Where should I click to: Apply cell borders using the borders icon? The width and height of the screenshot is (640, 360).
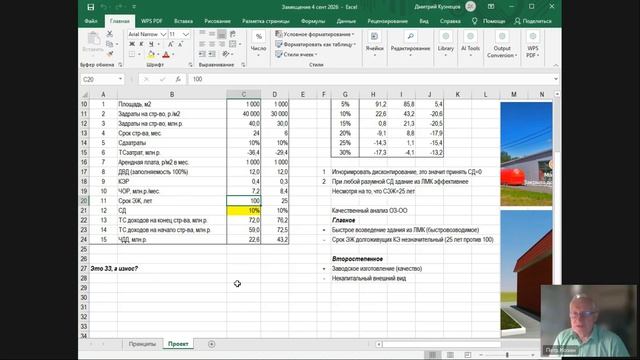pos(132,54)
